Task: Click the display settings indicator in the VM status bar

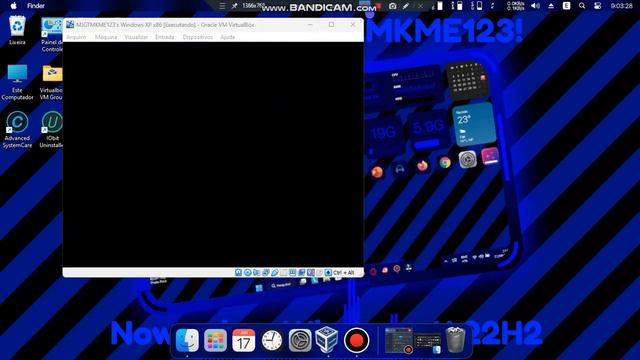Action: point(293,272)
